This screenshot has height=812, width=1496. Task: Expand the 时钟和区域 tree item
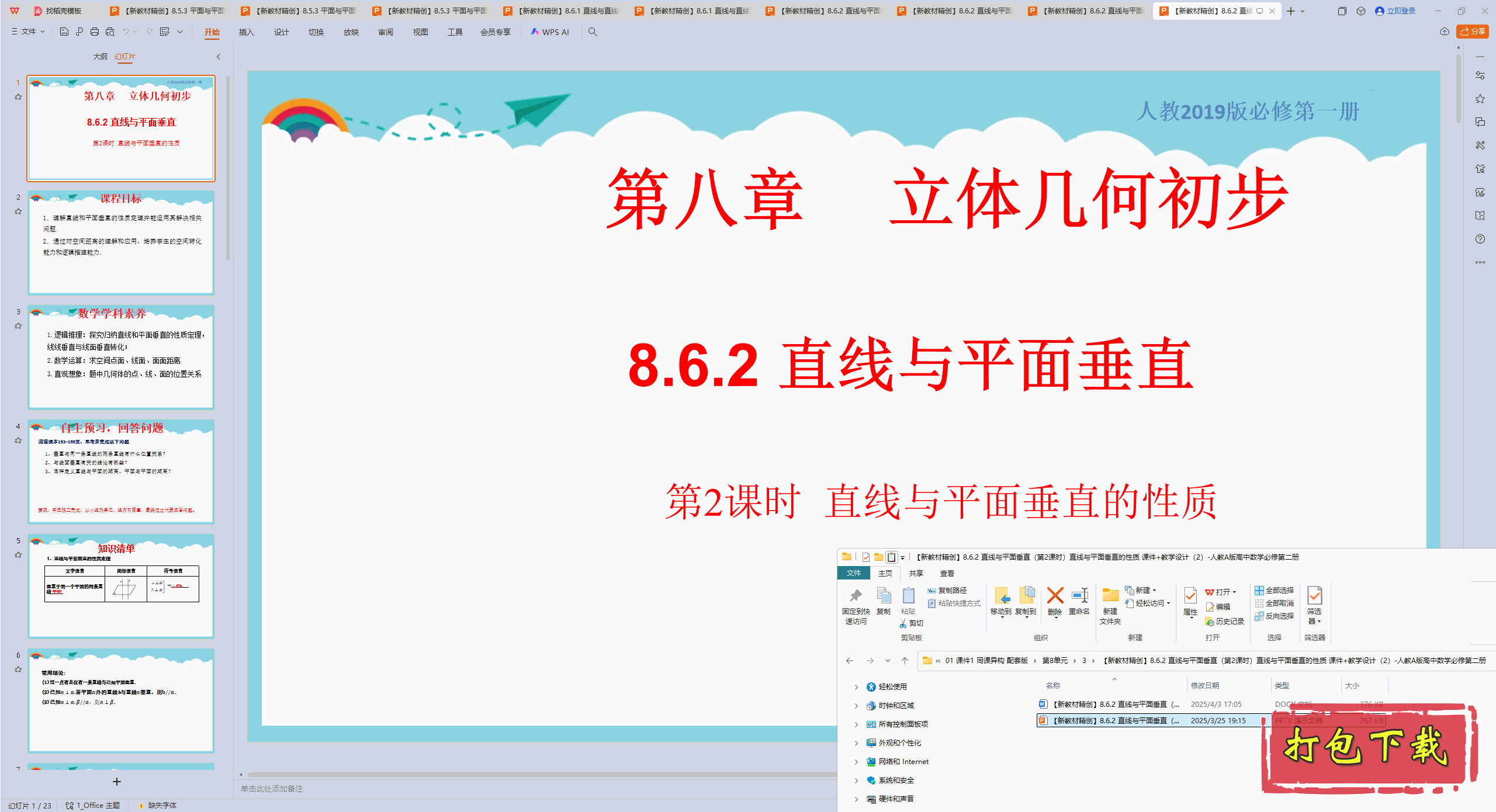coord(857,706)
